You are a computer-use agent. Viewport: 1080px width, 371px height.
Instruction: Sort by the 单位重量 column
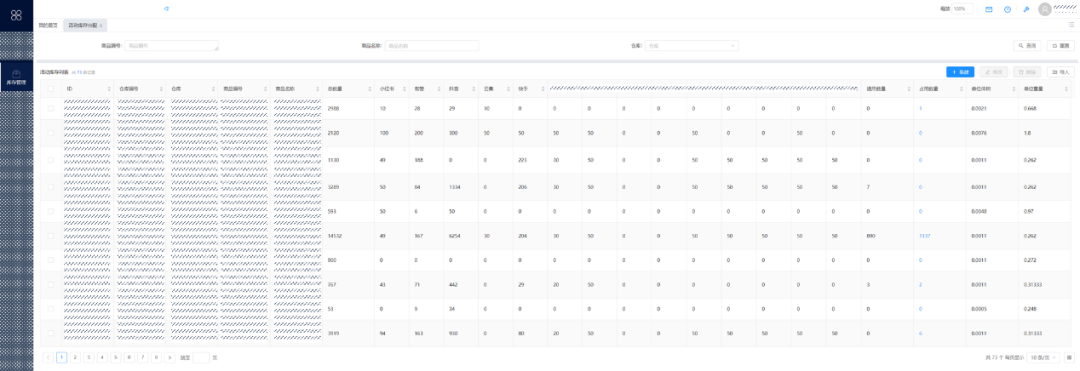tap(1066, 89)
